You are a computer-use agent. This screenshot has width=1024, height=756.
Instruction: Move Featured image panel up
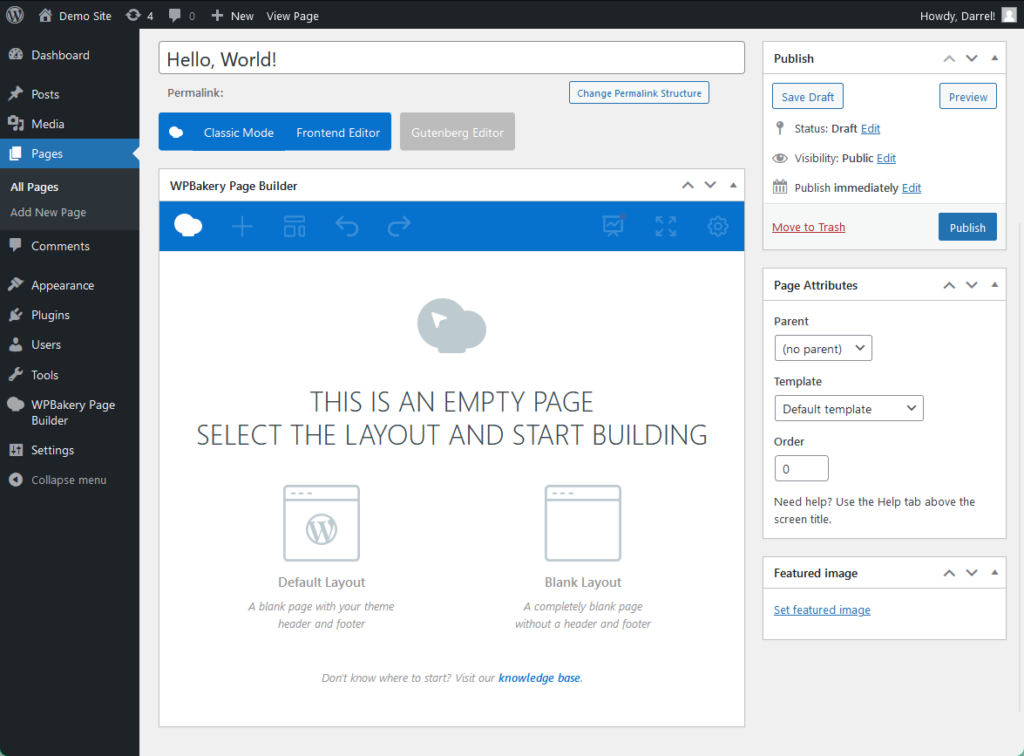point(949,573)
